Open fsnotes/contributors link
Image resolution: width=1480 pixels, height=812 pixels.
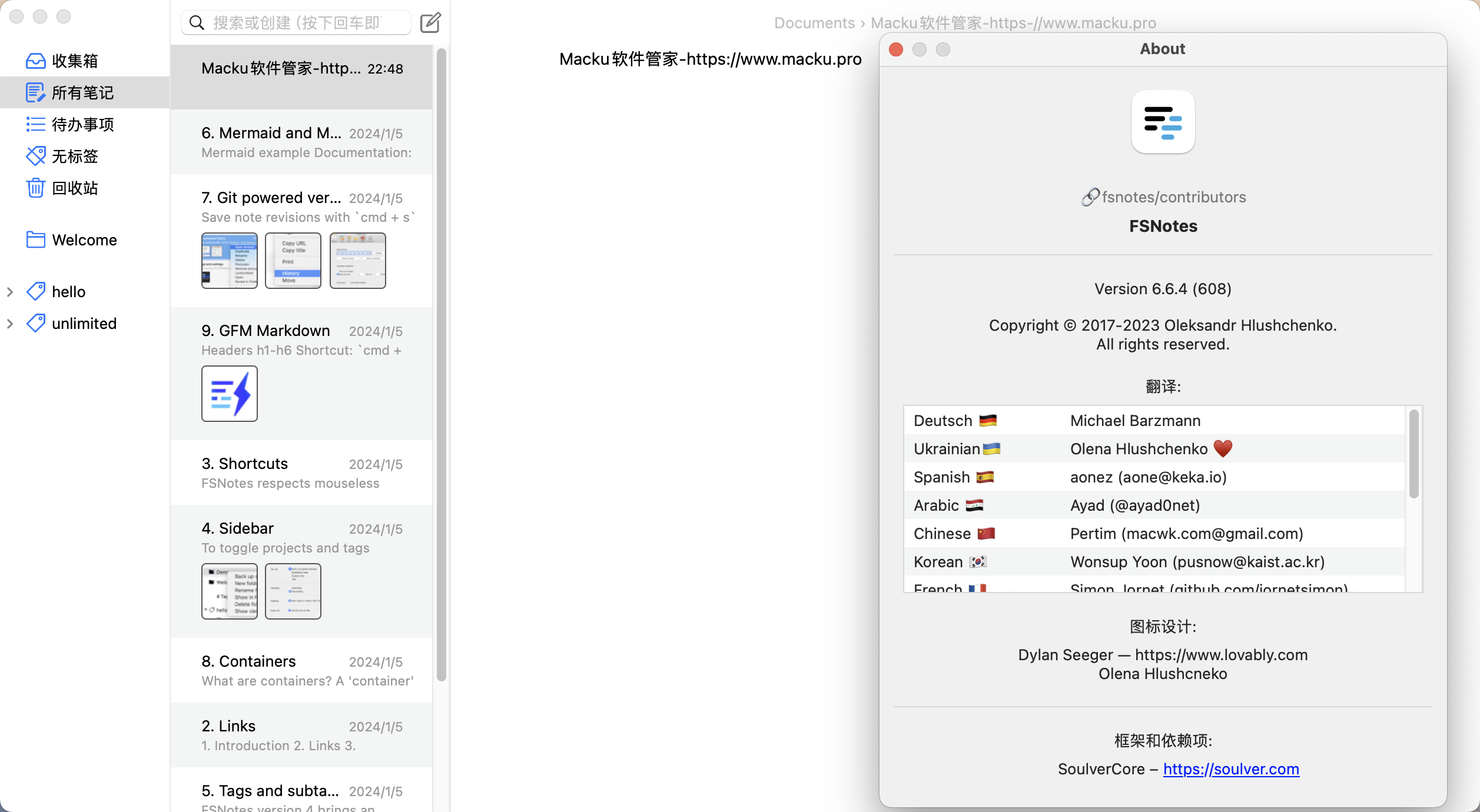tap(1174, 197)
